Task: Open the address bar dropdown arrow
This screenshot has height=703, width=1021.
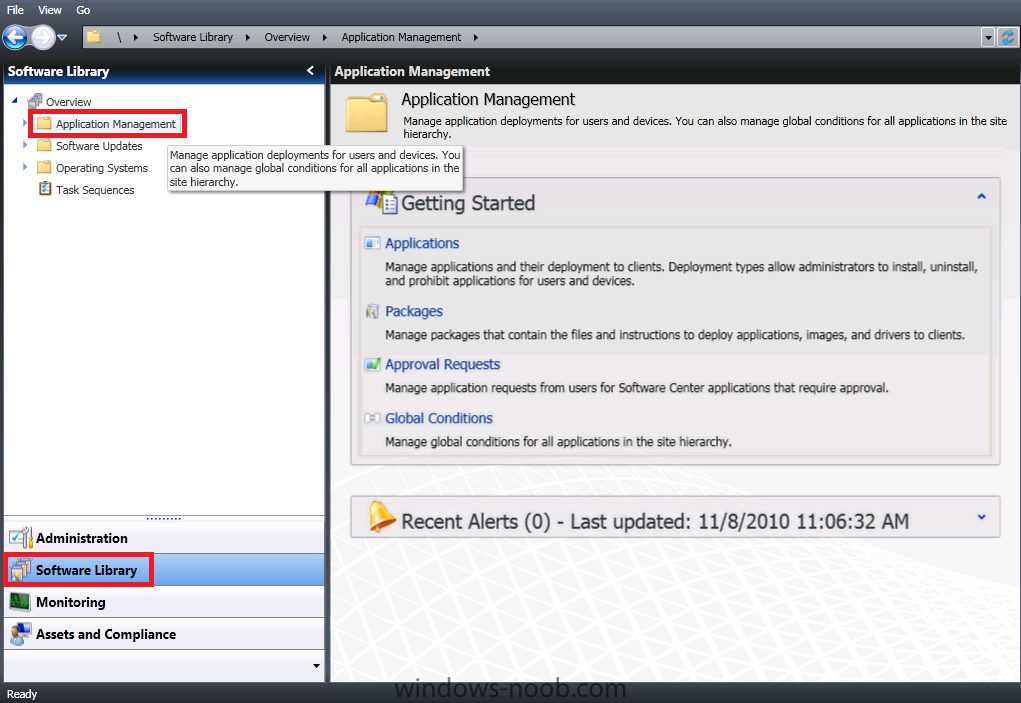Action: point(988,37)
